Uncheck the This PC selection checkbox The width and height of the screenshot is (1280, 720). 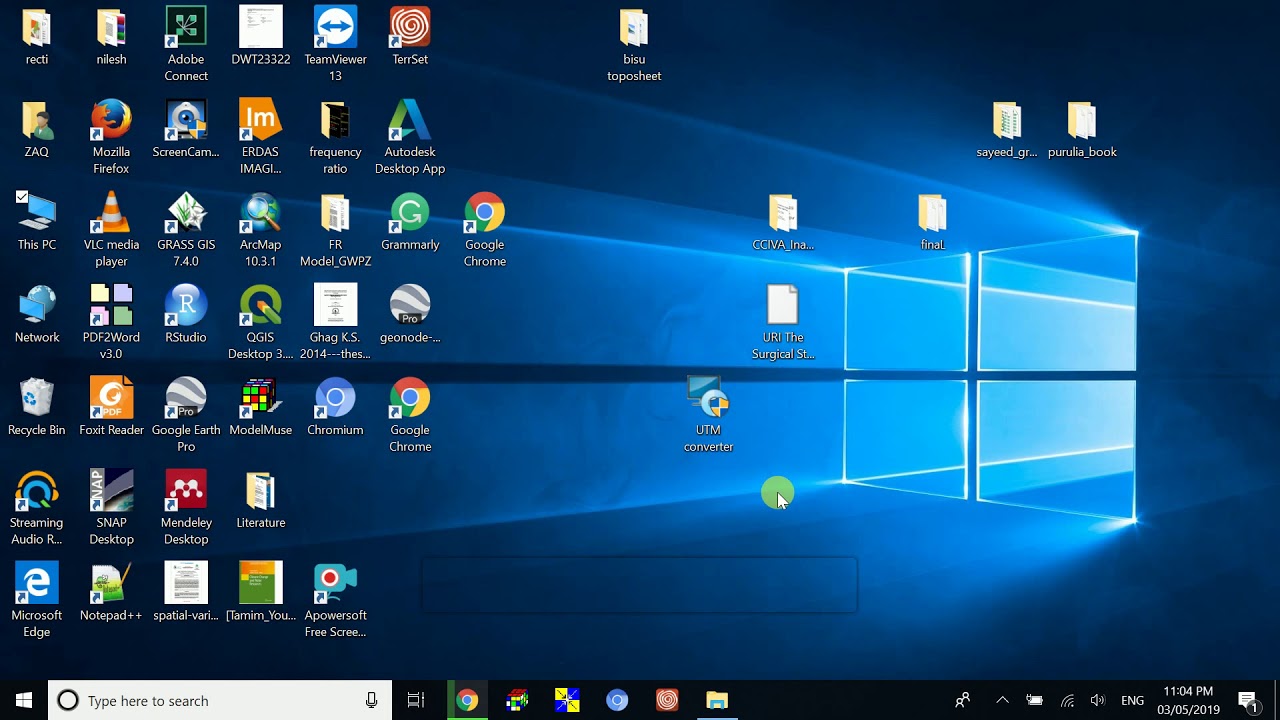(x=22, y=198)
